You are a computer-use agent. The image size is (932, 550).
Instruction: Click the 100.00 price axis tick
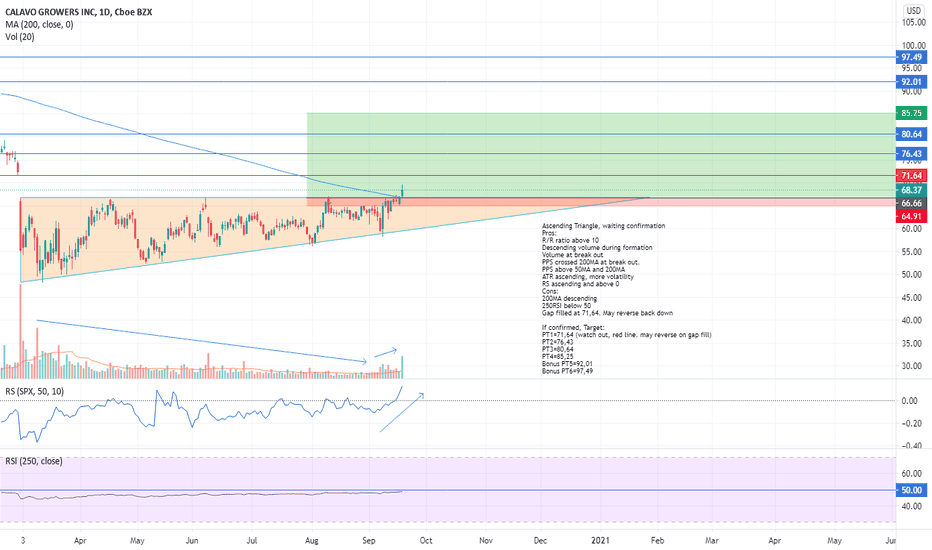click(914, 45)
